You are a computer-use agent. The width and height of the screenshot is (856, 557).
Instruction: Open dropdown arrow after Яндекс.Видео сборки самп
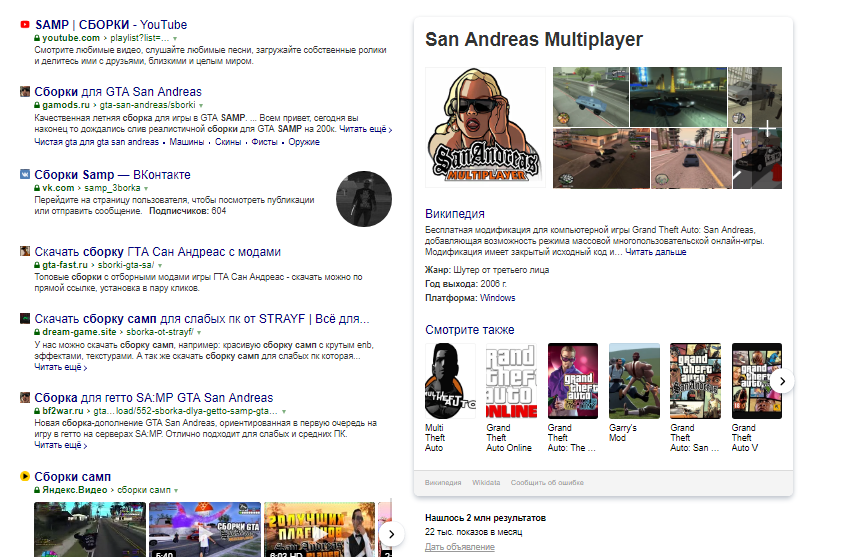pyautogui.click(x=176, y=490)
